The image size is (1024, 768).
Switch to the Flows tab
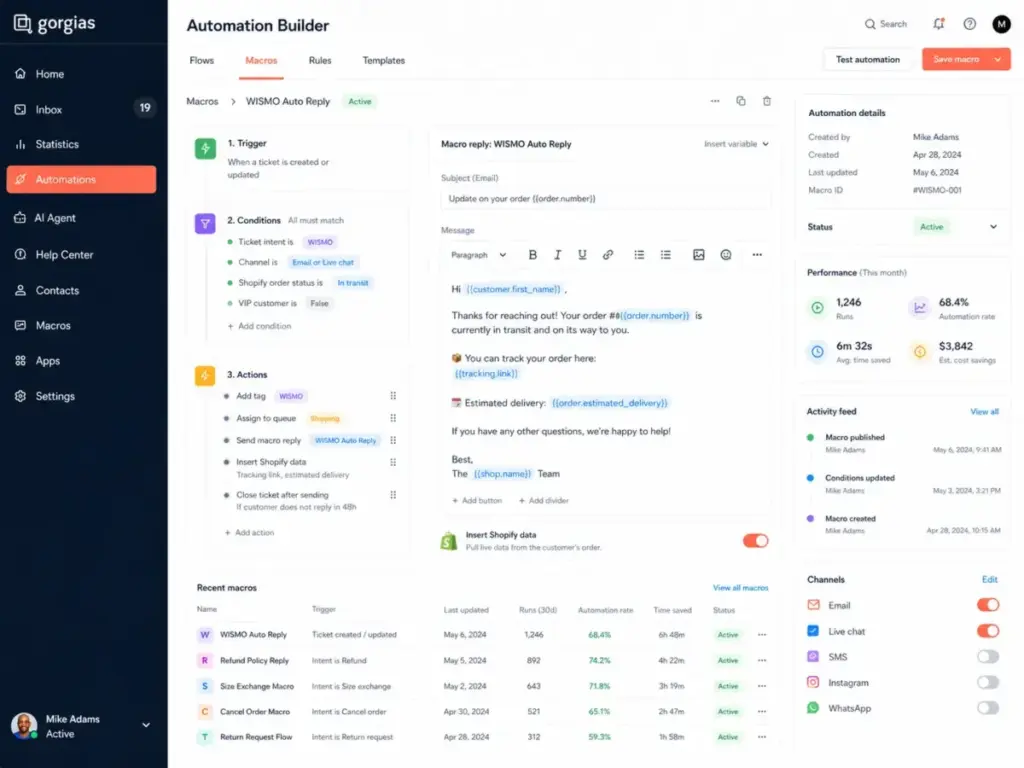click(x=202, y=60)
